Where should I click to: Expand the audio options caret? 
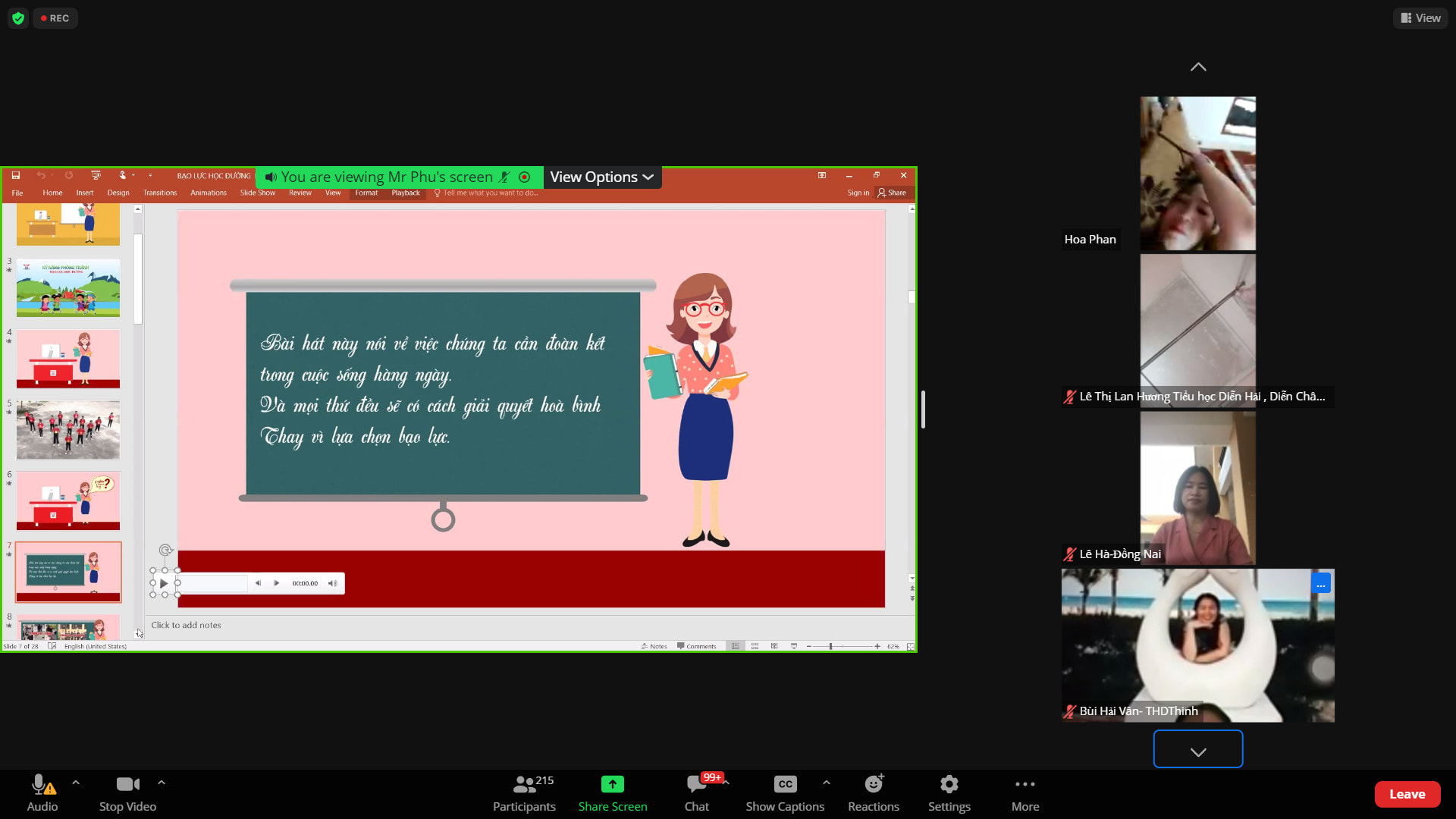[x=76, y=783]
